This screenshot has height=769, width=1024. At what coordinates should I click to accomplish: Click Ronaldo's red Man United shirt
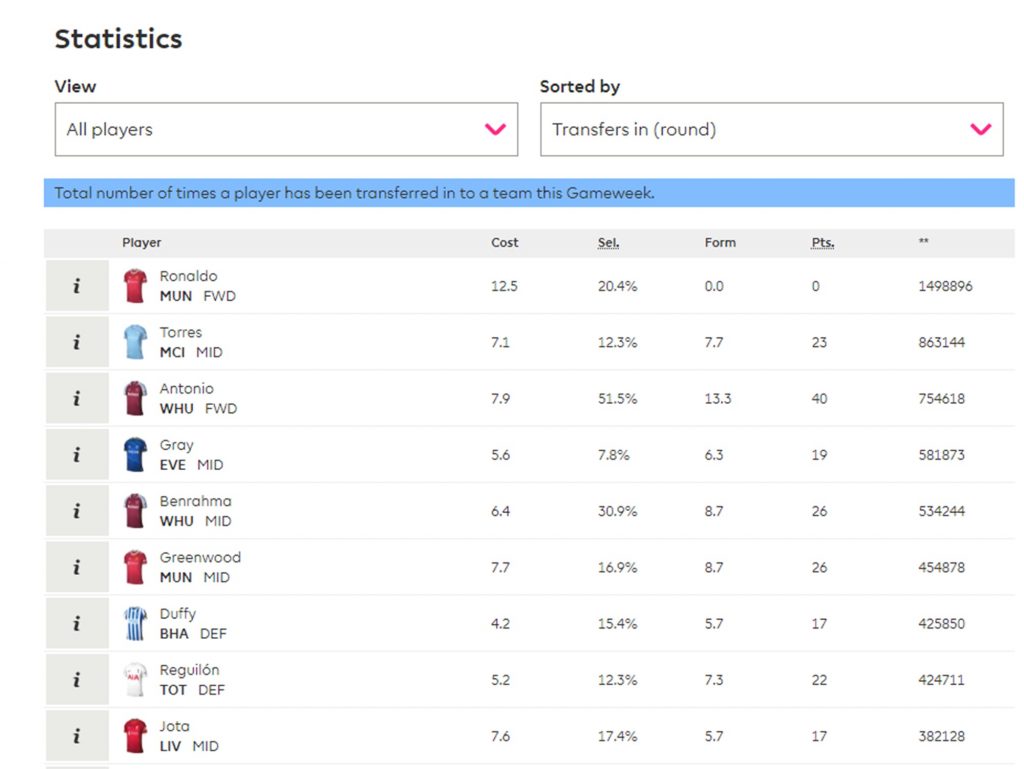[135, 286]
